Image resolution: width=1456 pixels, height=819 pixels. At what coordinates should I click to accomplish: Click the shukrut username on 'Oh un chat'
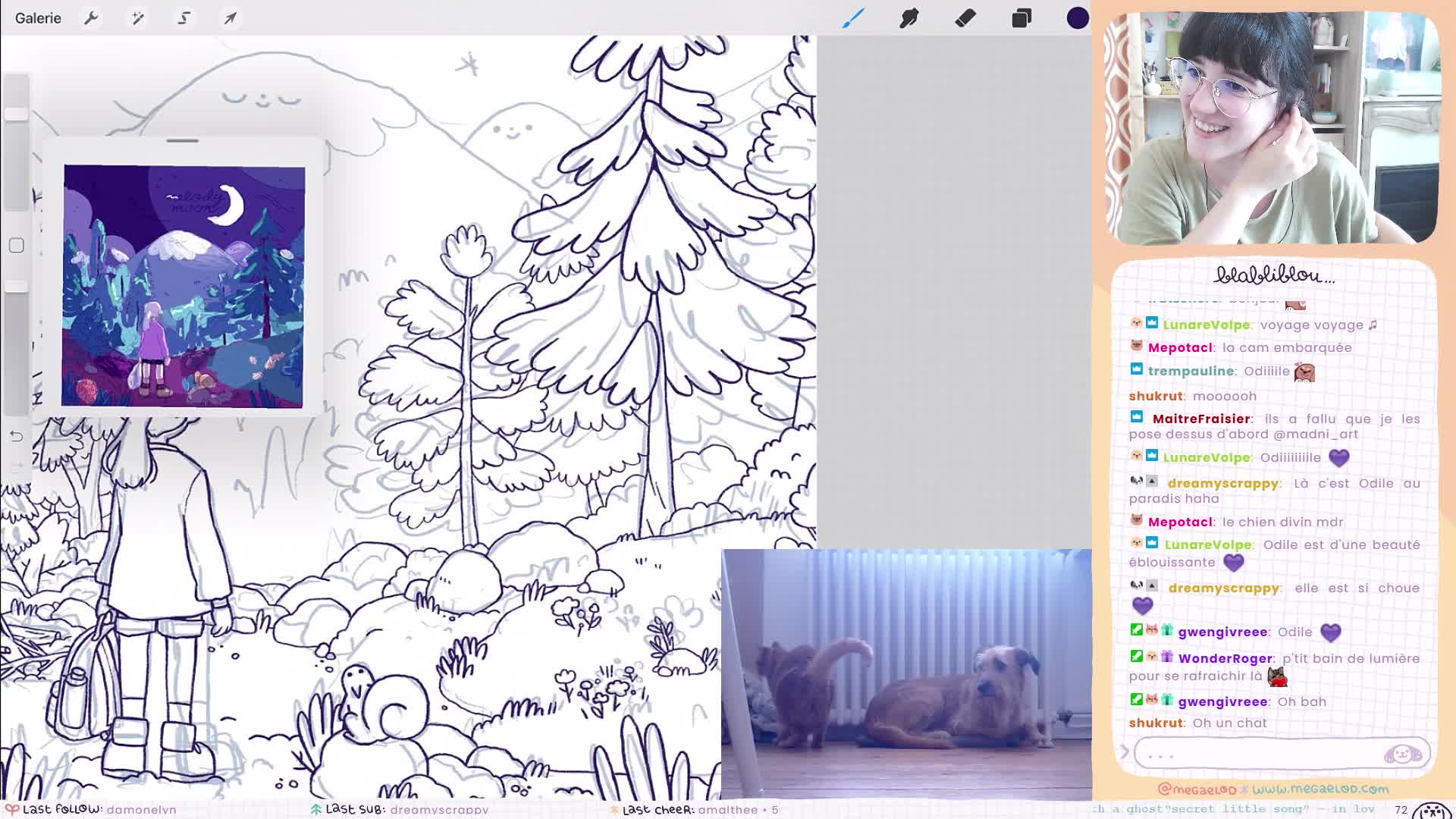click(1156, 723)
